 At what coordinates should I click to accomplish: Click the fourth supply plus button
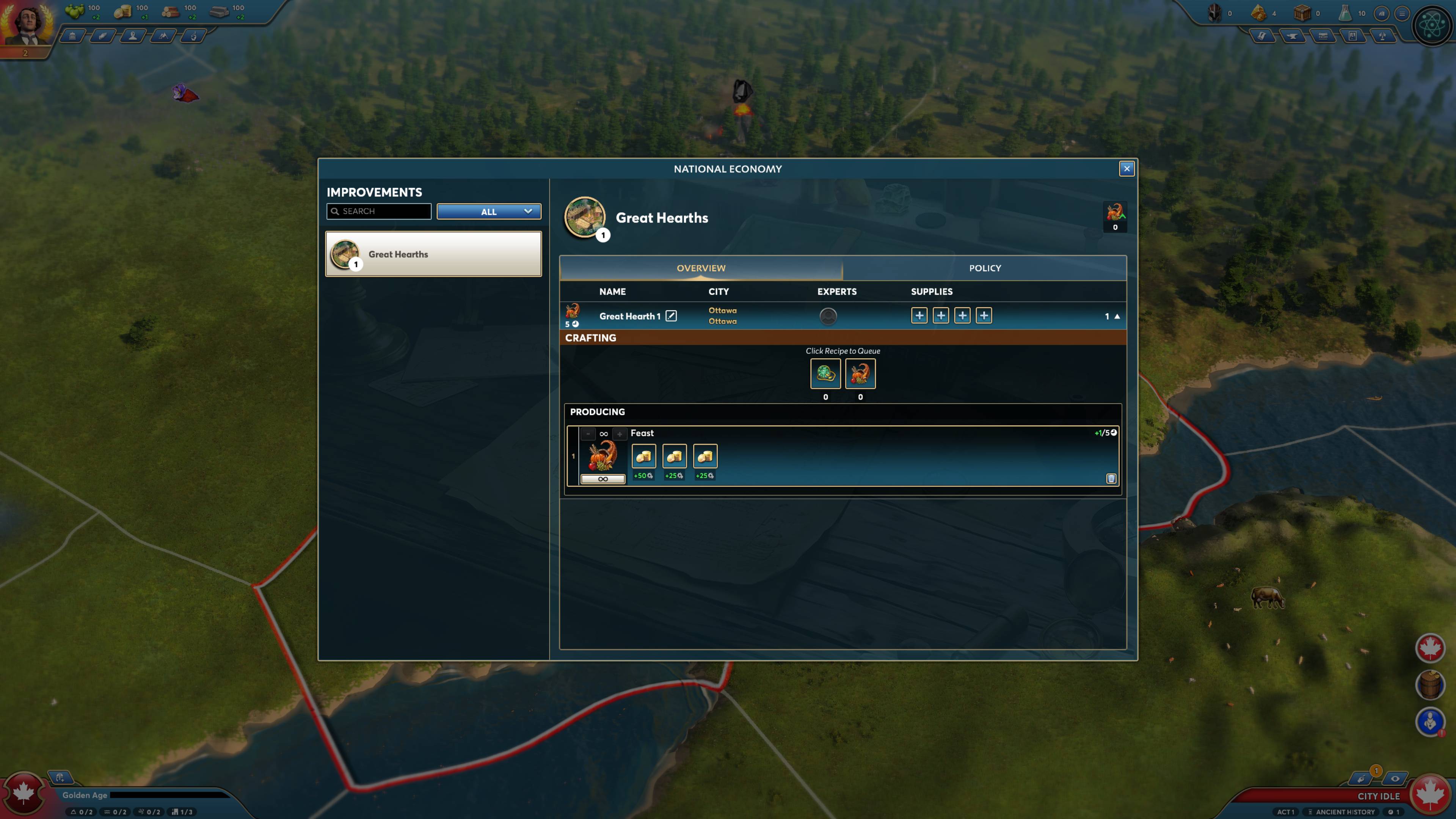pos(983,315)
